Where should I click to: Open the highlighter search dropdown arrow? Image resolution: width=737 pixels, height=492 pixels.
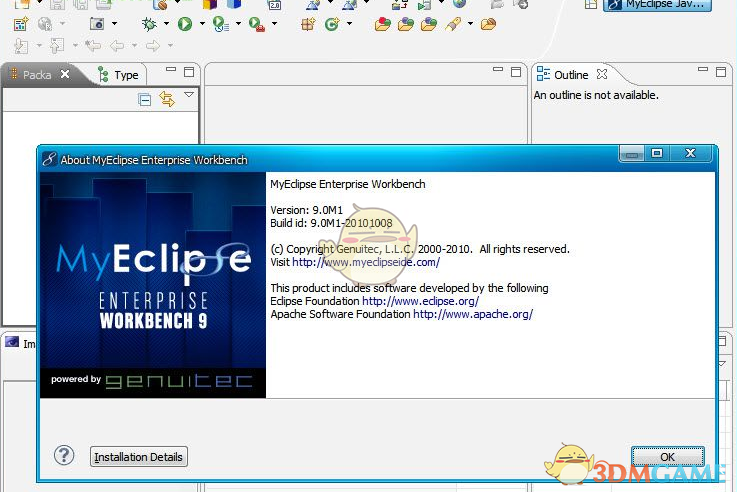pos(470,23)
